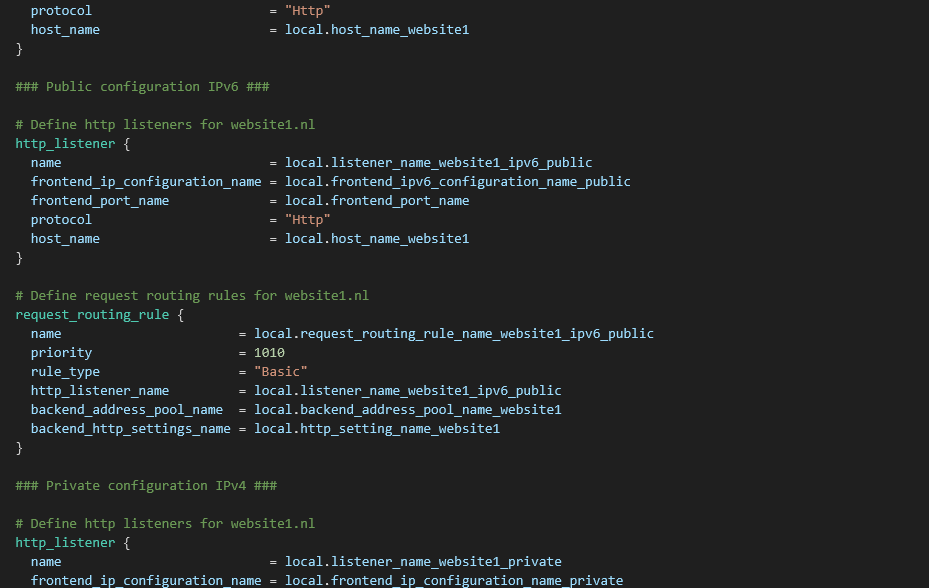
Task: Click the "Basic" rule type string
Action: tap(280, 372)
